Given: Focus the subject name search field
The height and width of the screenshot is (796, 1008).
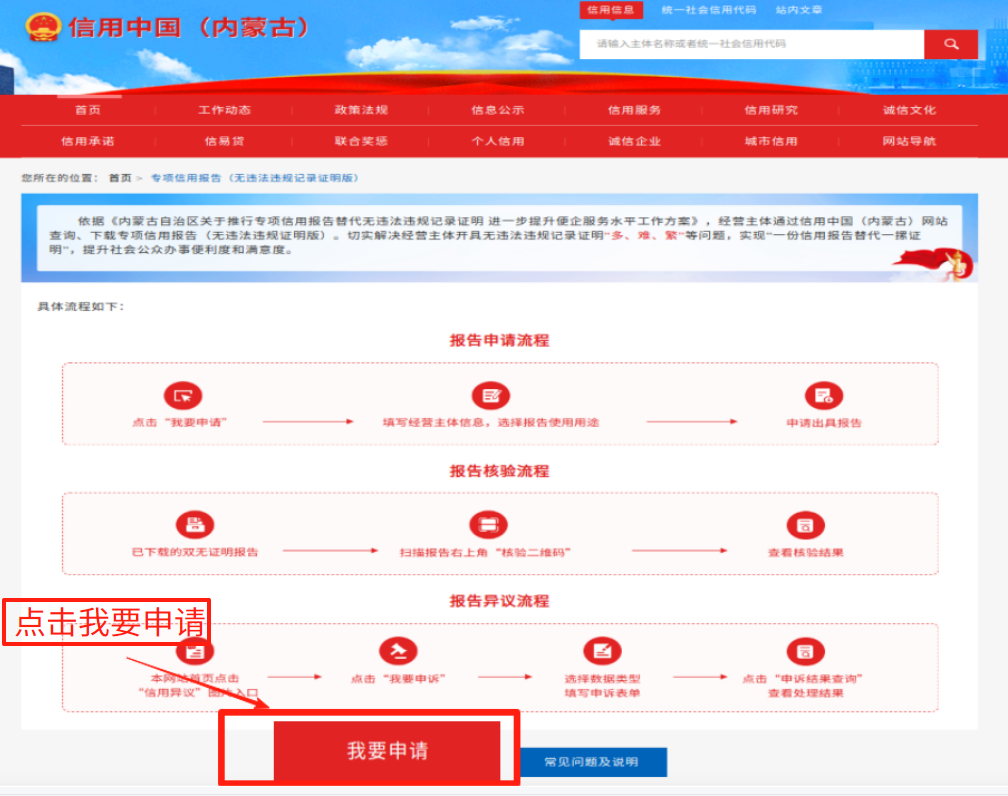Looking at the screenshot, I should point(752,44).
